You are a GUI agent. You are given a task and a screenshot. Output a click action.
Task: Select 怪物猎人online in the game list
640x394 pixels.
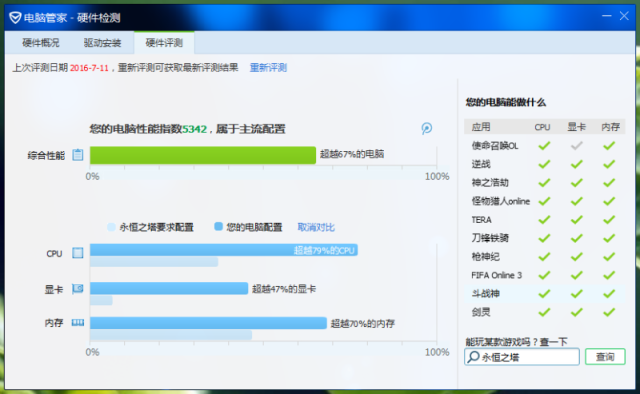click(x=500, y=201)
